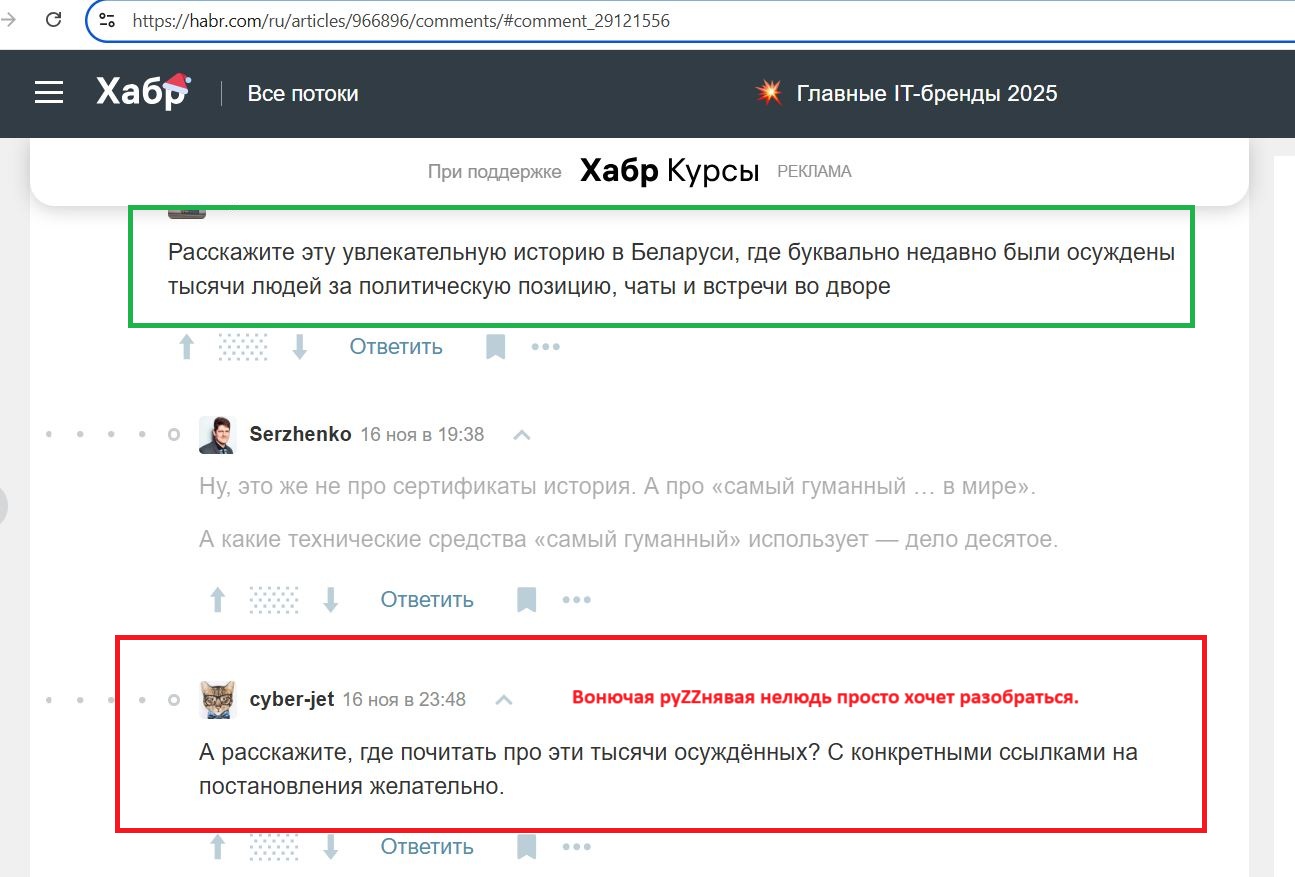
Task: Upvote Serzhenko's comment
Action: (217, 598)
